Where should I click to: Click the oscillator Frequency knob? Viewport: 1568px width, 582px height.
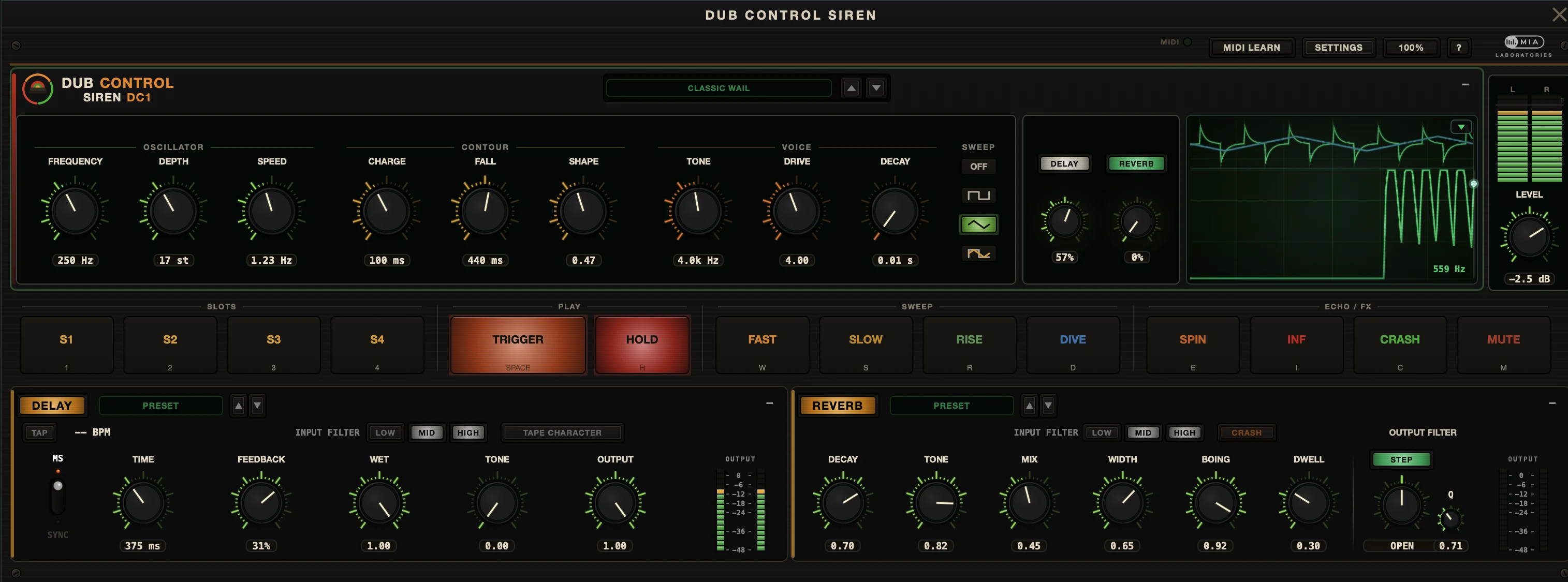pos(75,211)
